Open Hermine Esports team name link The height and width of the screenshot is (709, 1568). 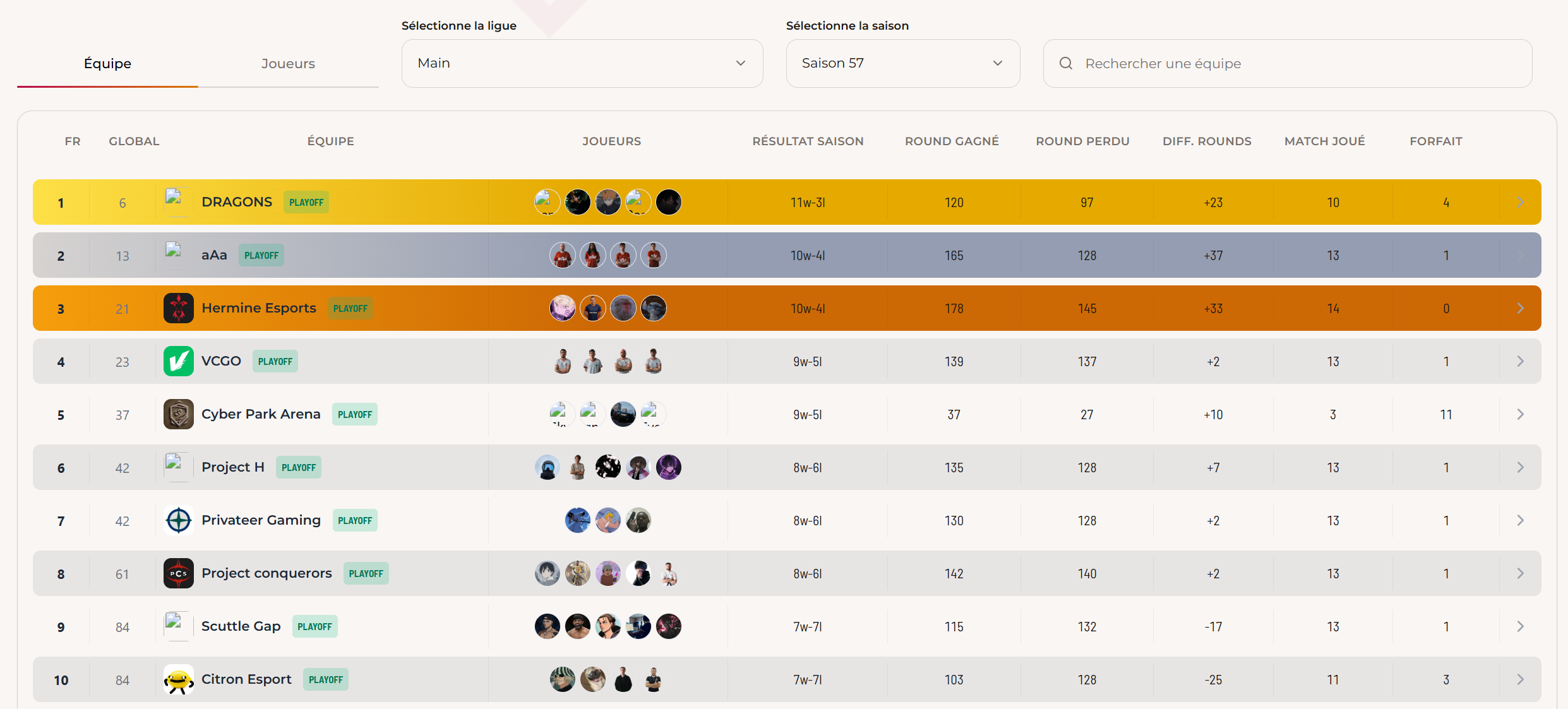pos(259,308)
